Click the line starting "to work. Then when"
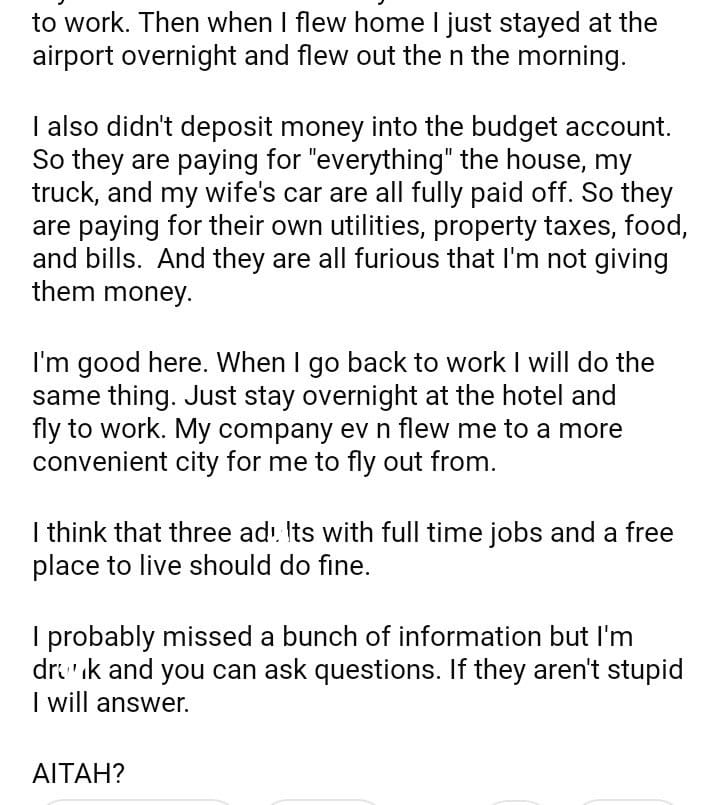The width and height of the screenshot is (720, 805). tap(345, 21)
